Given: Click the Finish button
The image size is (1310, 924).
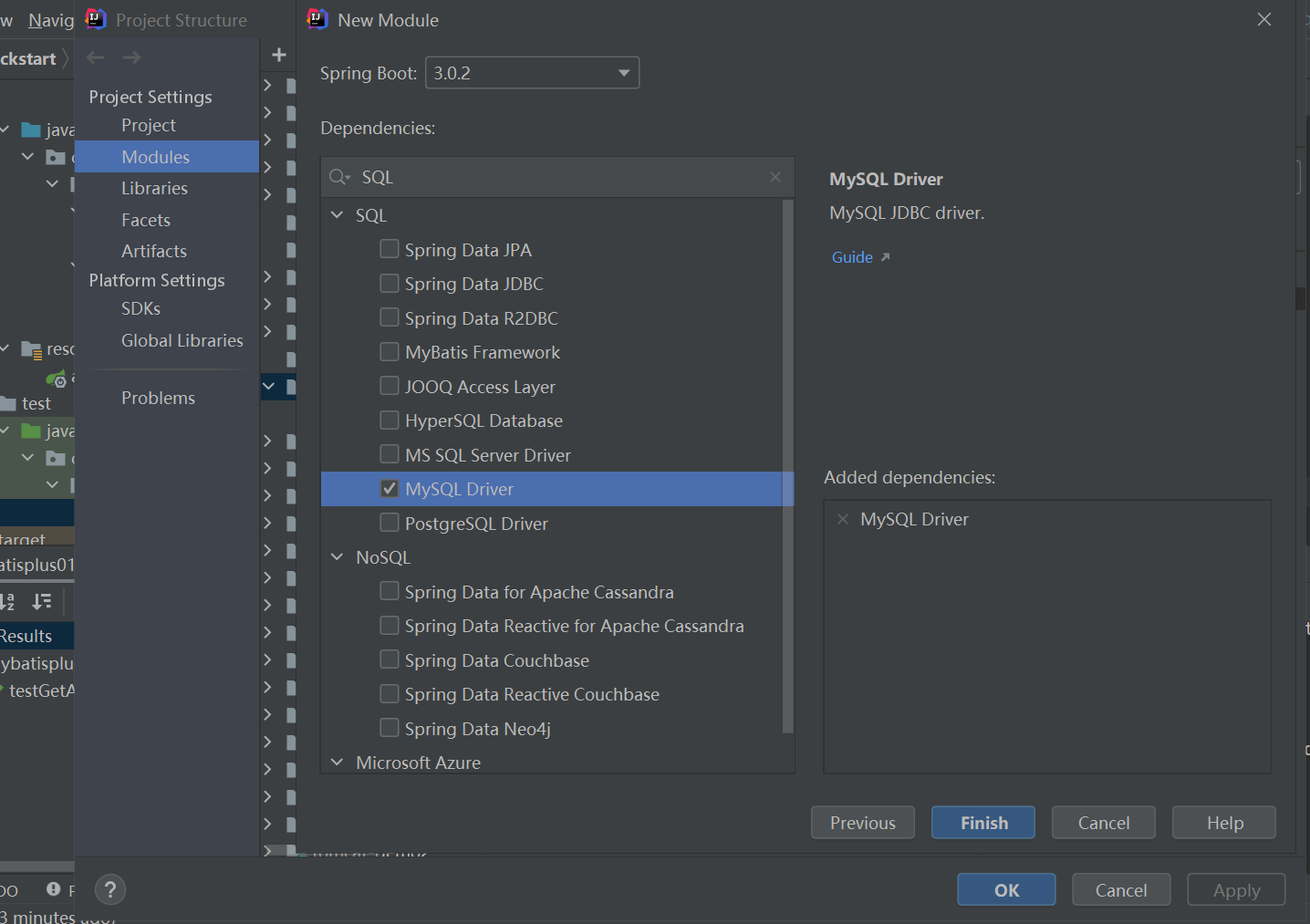Looking at the screenshot, I should 982,823.
